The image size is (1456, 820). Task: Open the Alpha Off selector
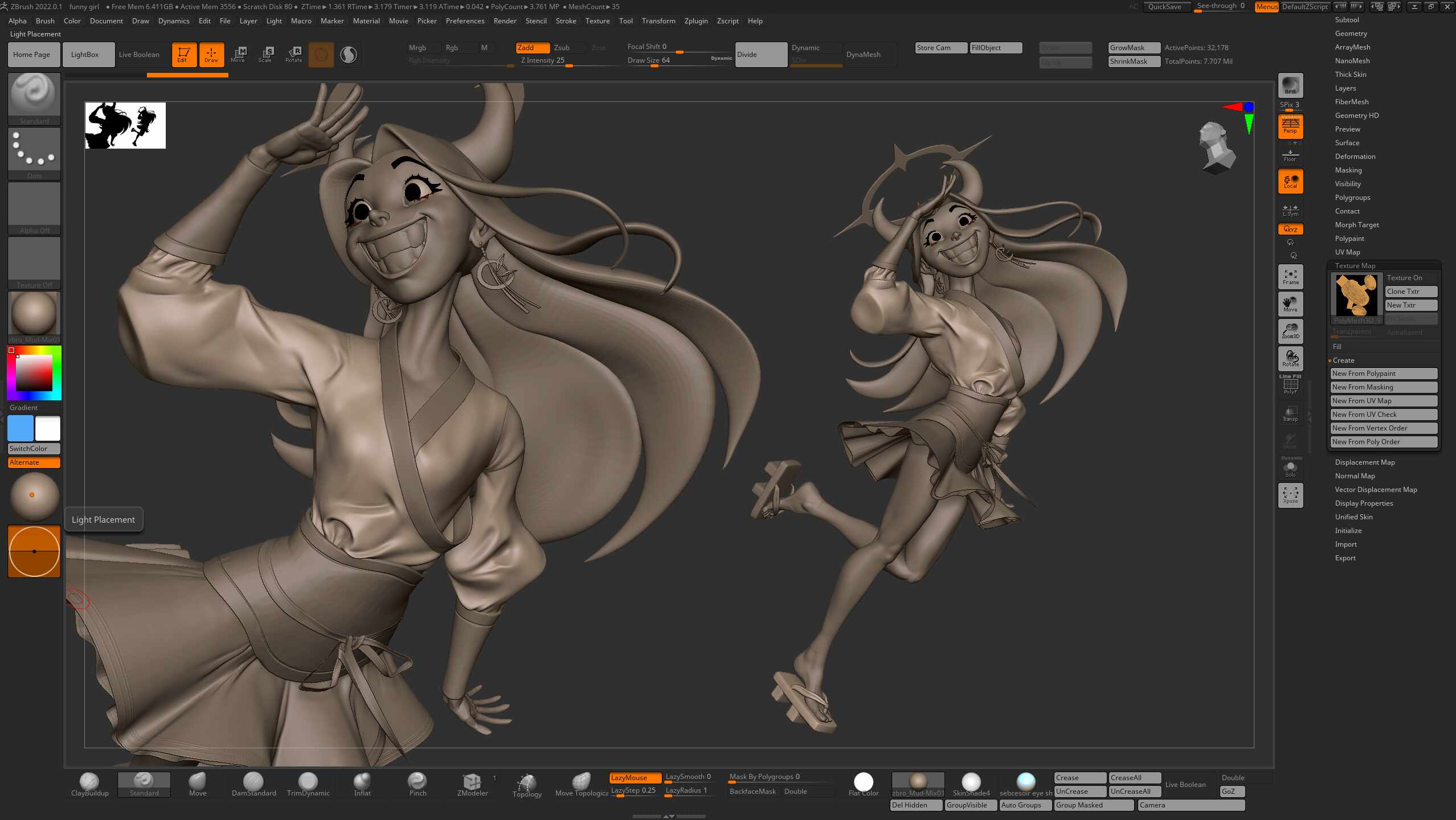click(x=34, y=208)
